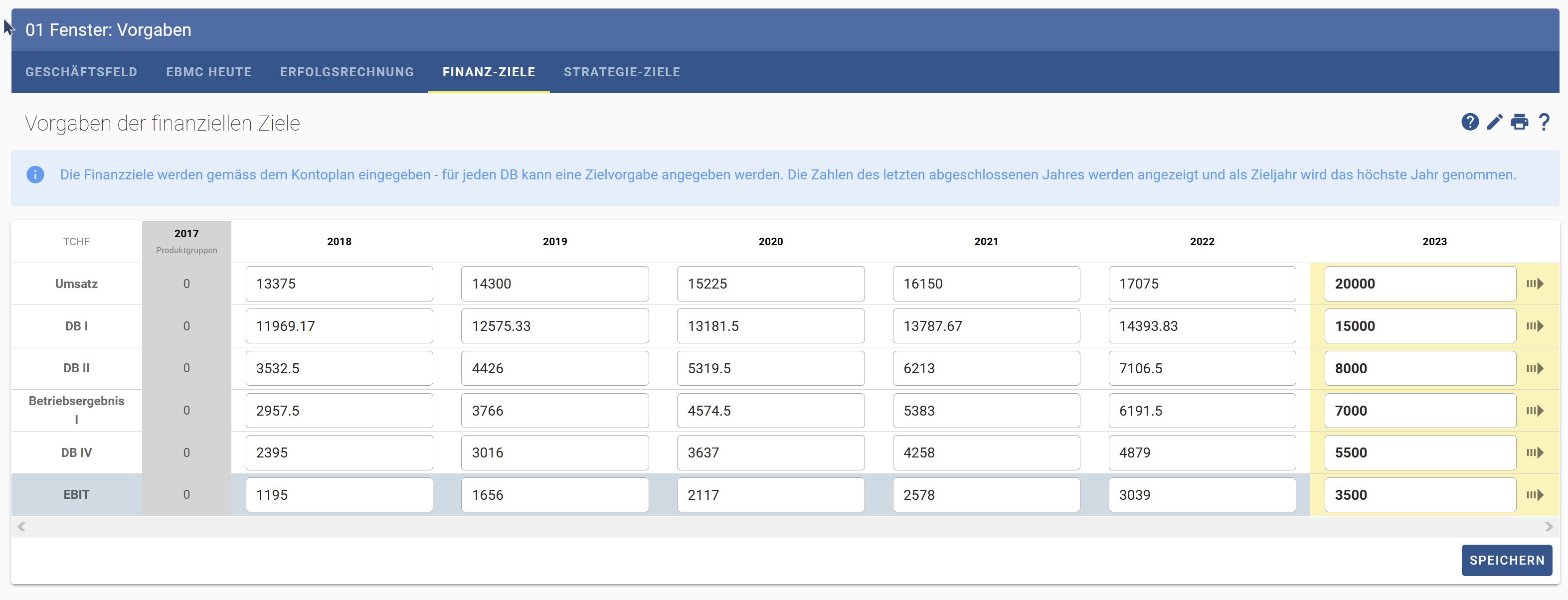Viewport: 1568px width, 600px height.
Task: Click the plain question mark icon
Action: 1544,122
